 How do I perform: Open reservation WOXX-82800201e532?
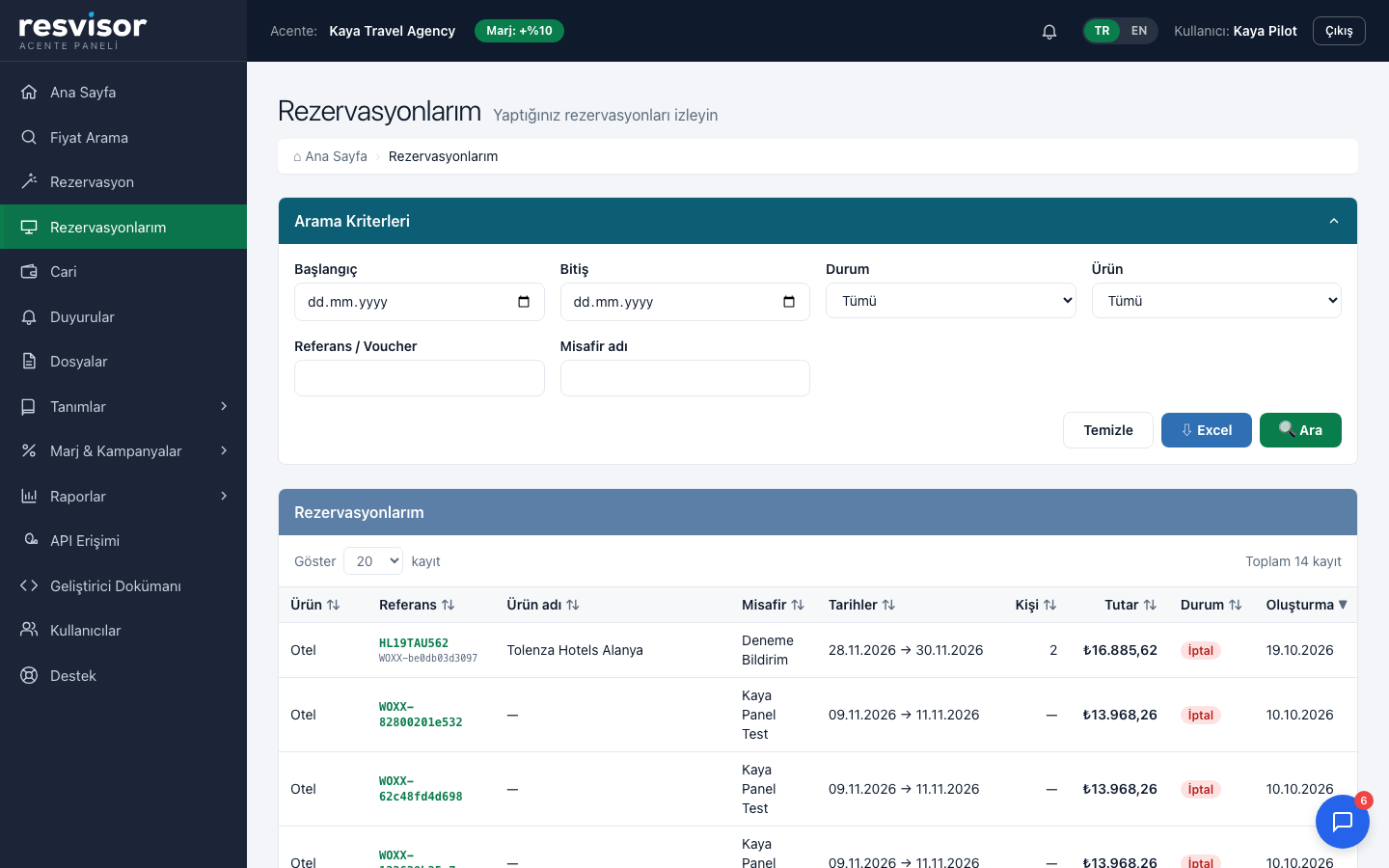pyautogui.click(x=421, y=715)
